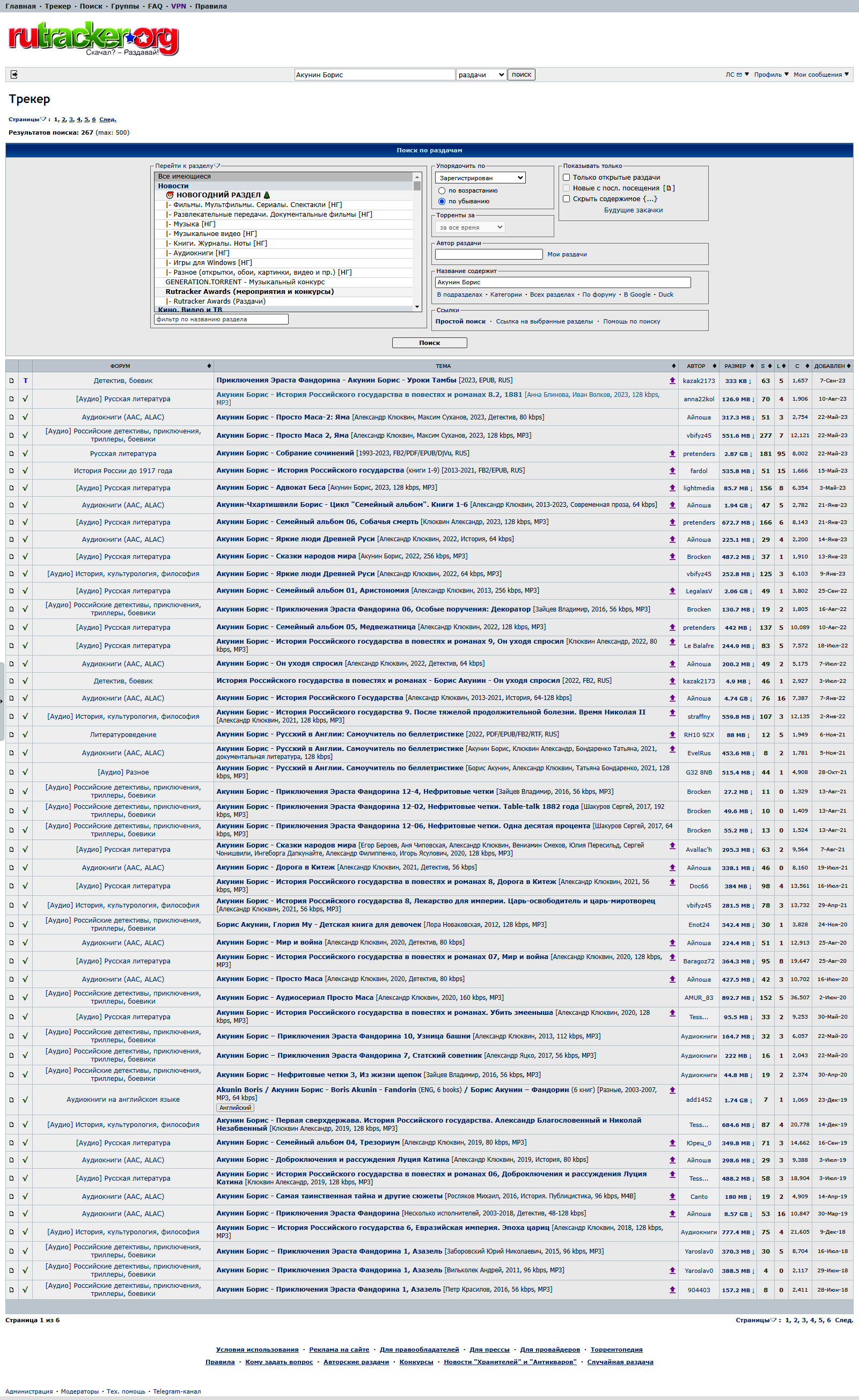Click magnet arrow for Медвежатница row

pos(672,627)
